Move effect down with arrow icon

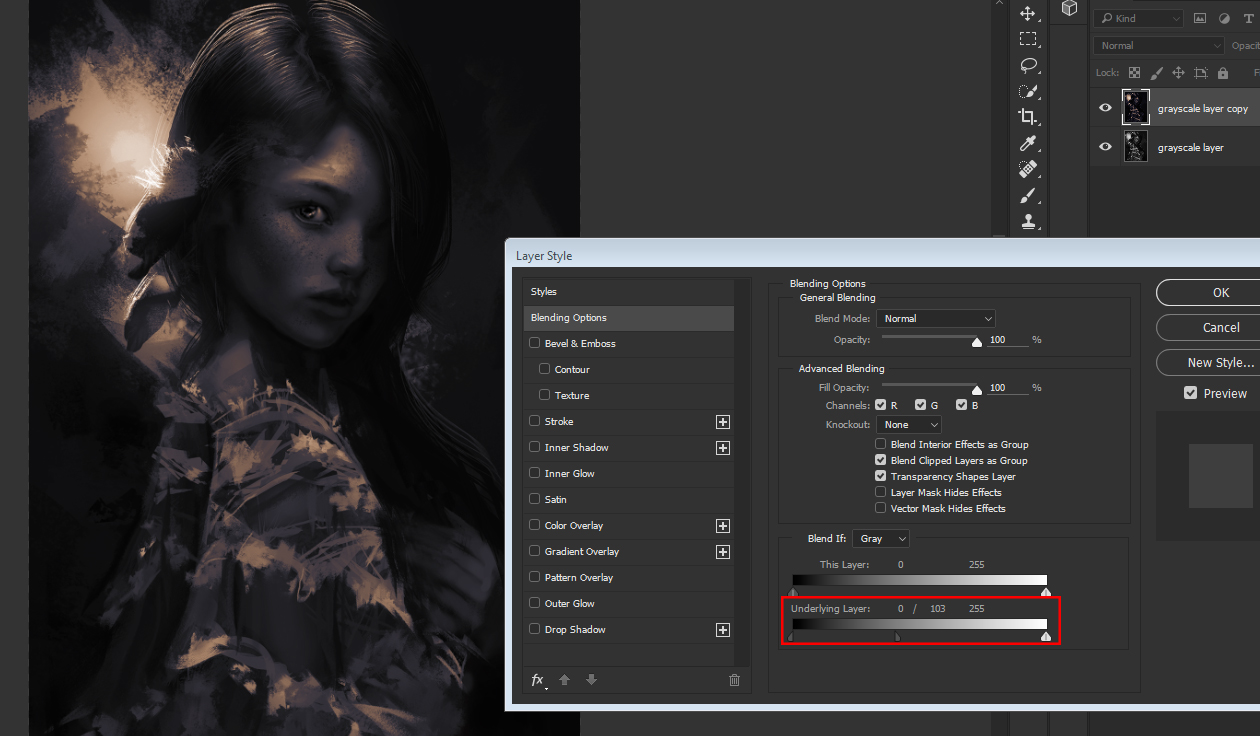point(591,680)
